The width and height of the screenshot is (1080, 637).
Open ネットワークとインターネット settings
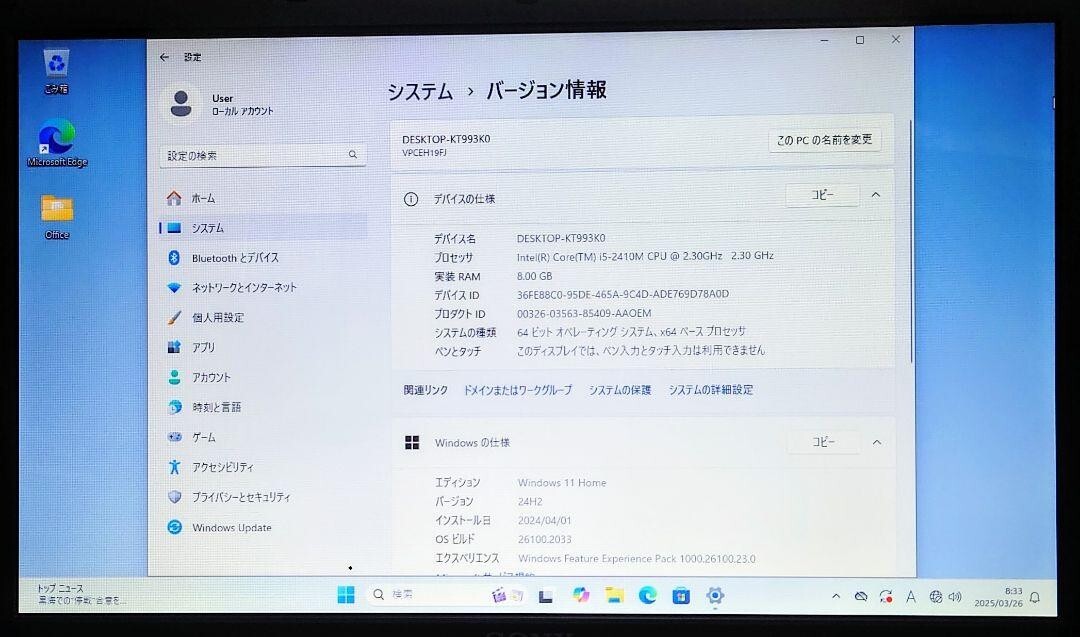coord(262,287)
